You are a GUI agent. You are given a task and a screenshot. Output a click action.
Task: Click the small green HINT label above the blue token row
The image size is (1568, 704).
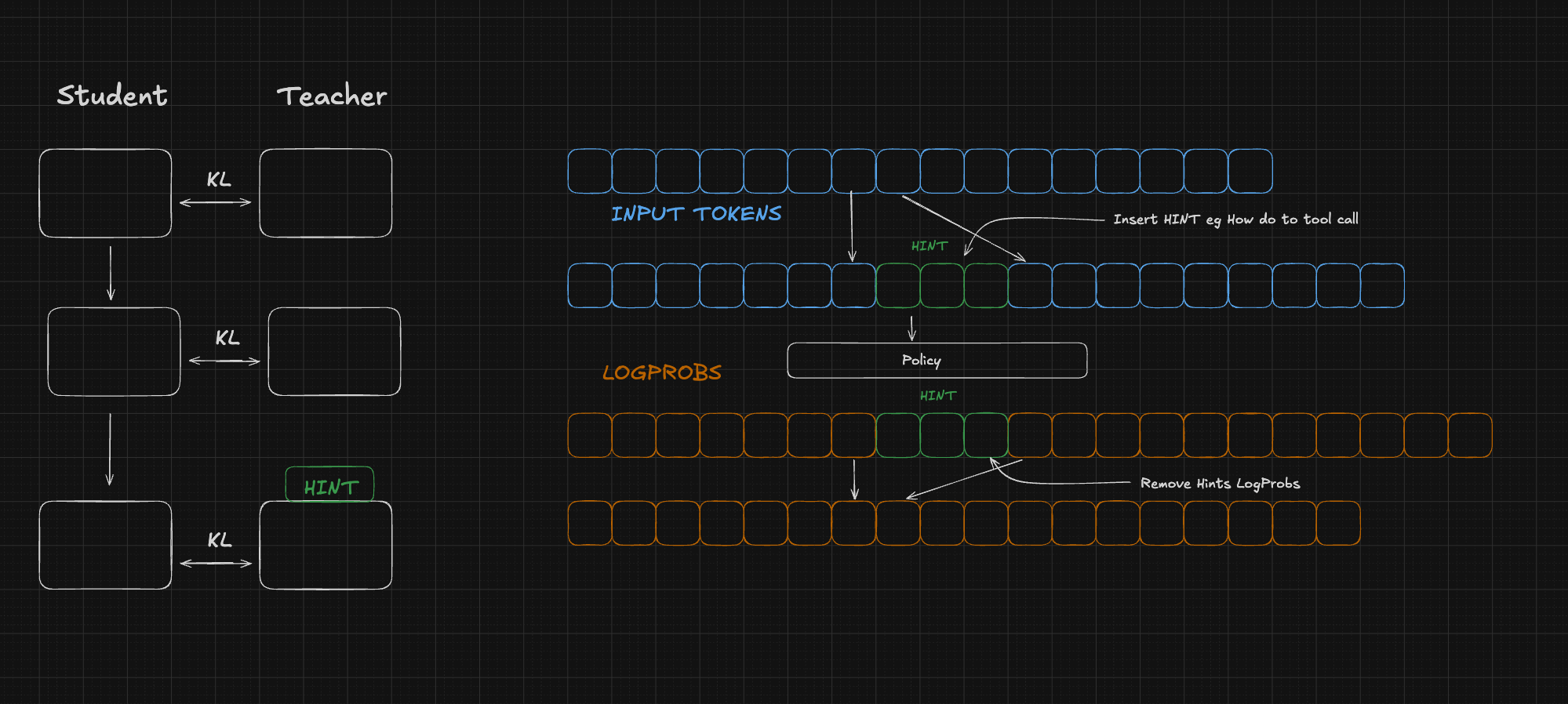pyautogui.click(x=930, y=246)
